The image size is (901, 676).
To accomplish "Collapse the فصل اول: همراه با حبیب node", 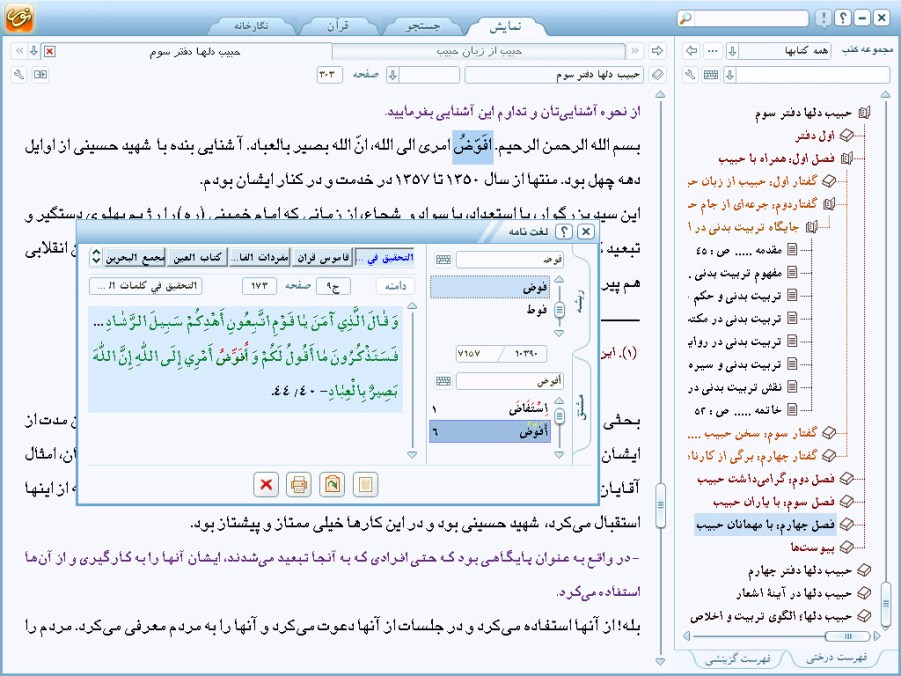I will coord(846,158).
